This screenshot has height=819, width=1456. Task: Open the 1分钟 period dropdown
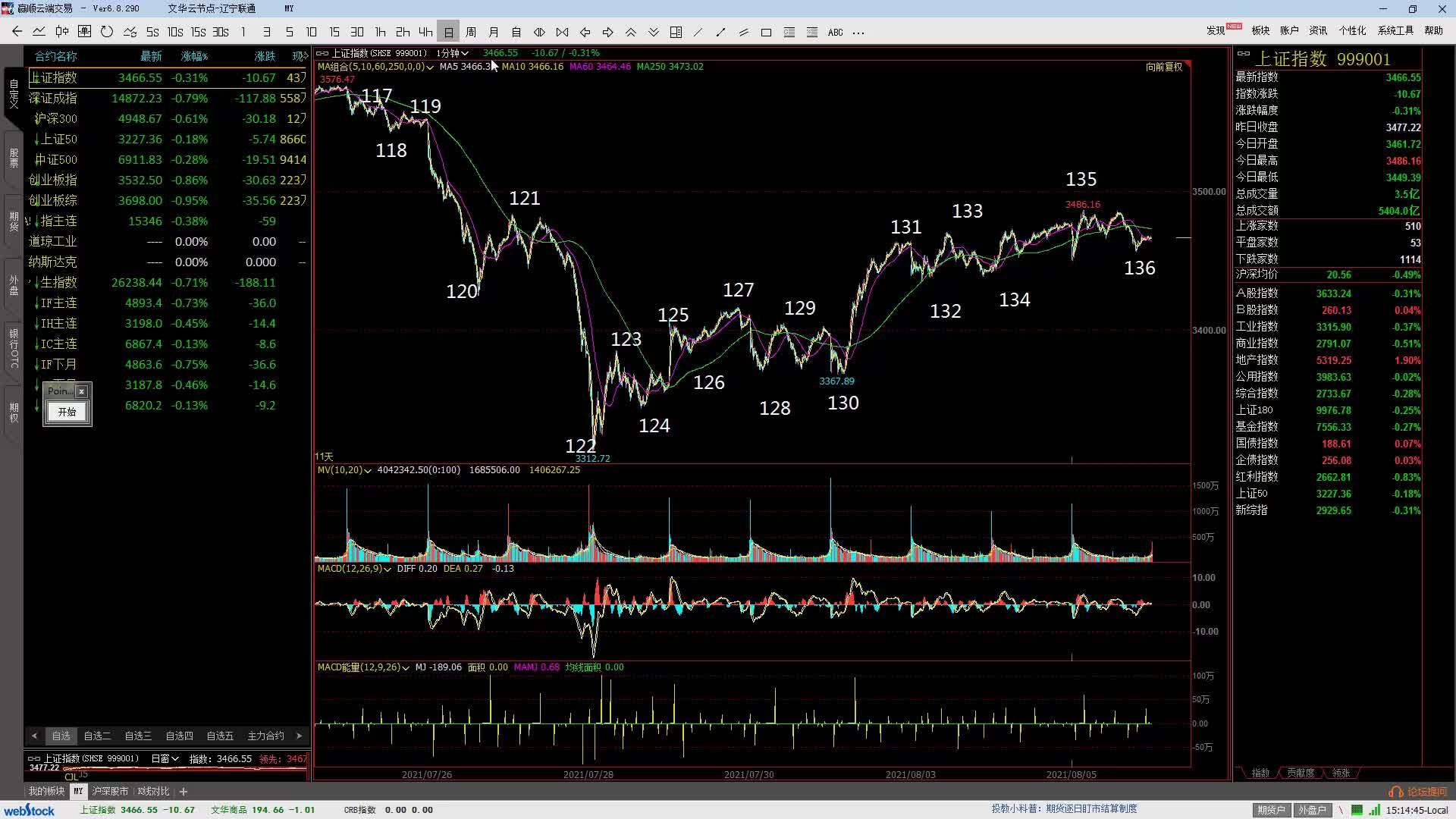pyautogui.click(x=453, y=53)
